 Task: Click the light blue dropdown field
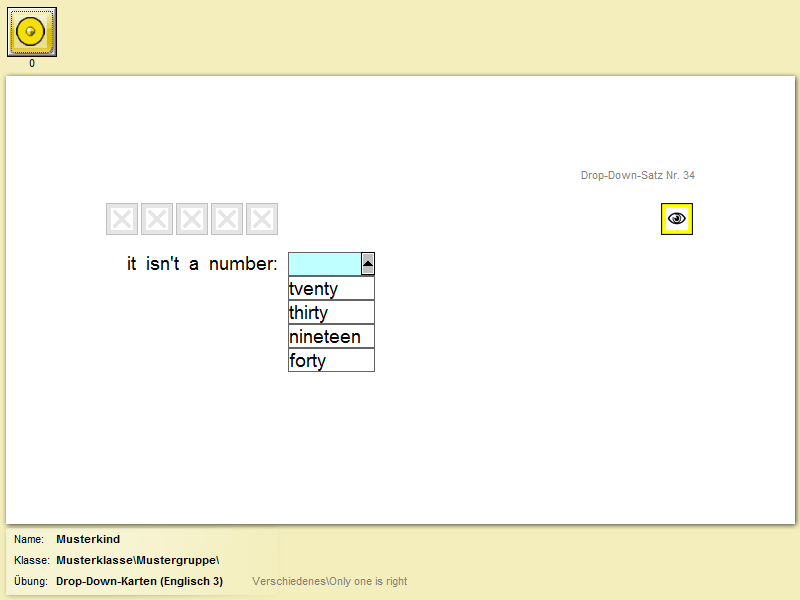(x=324, y=264)
